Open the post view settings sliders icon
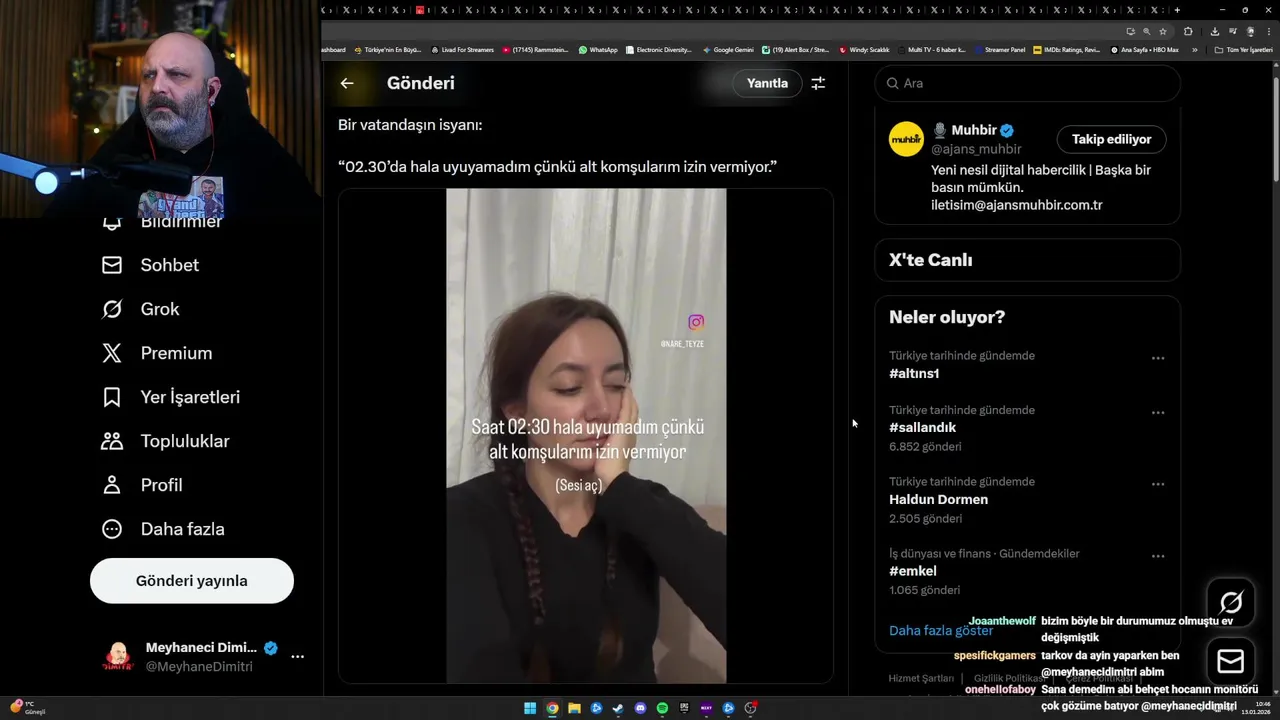 coord(818,83)
